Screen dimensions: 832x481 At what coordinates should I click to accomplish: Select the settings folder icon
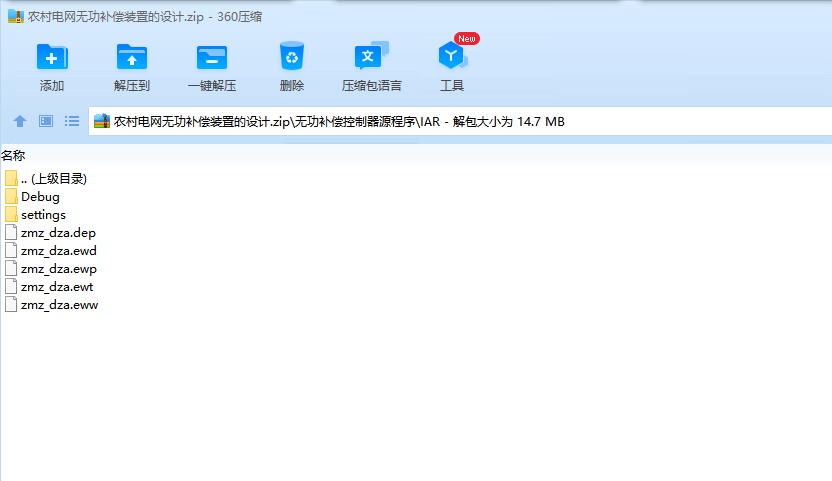(x=11, y=214)
